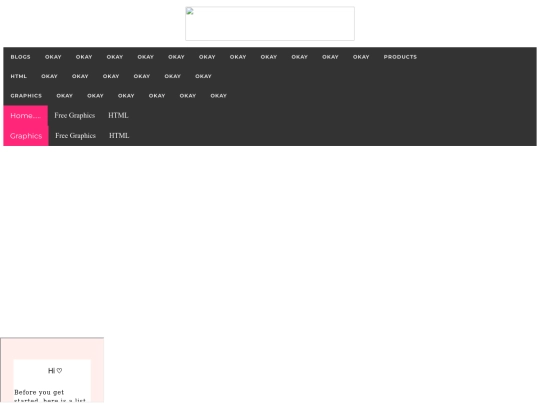Image resolution: width=540 pixels, height=405 pixels.
Task: Click the OKAY link right after BLOGS
Action: [53, 57]
